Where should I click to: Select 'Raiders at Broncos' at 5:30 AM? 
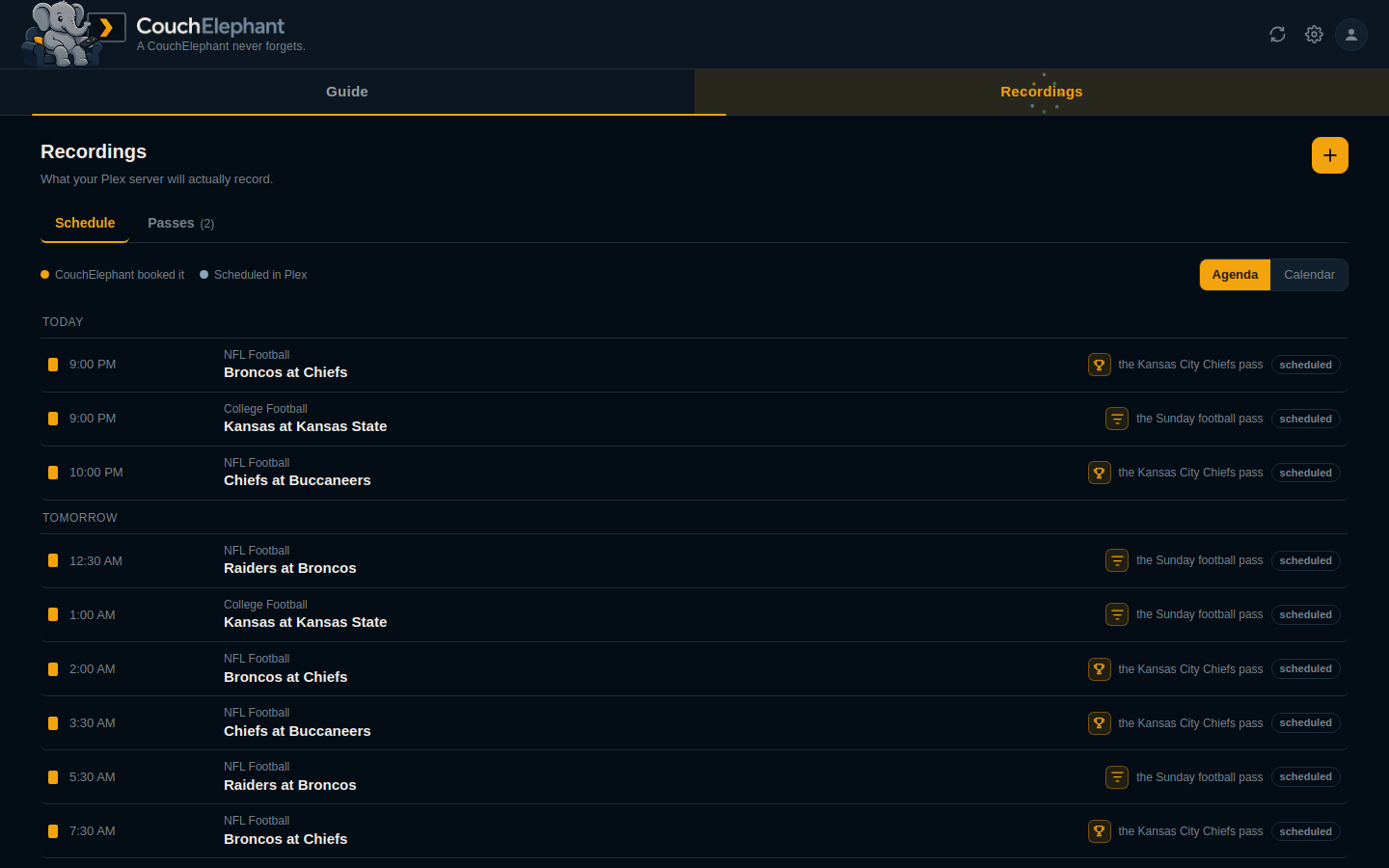pyautogui.click(x=290, y=785)
